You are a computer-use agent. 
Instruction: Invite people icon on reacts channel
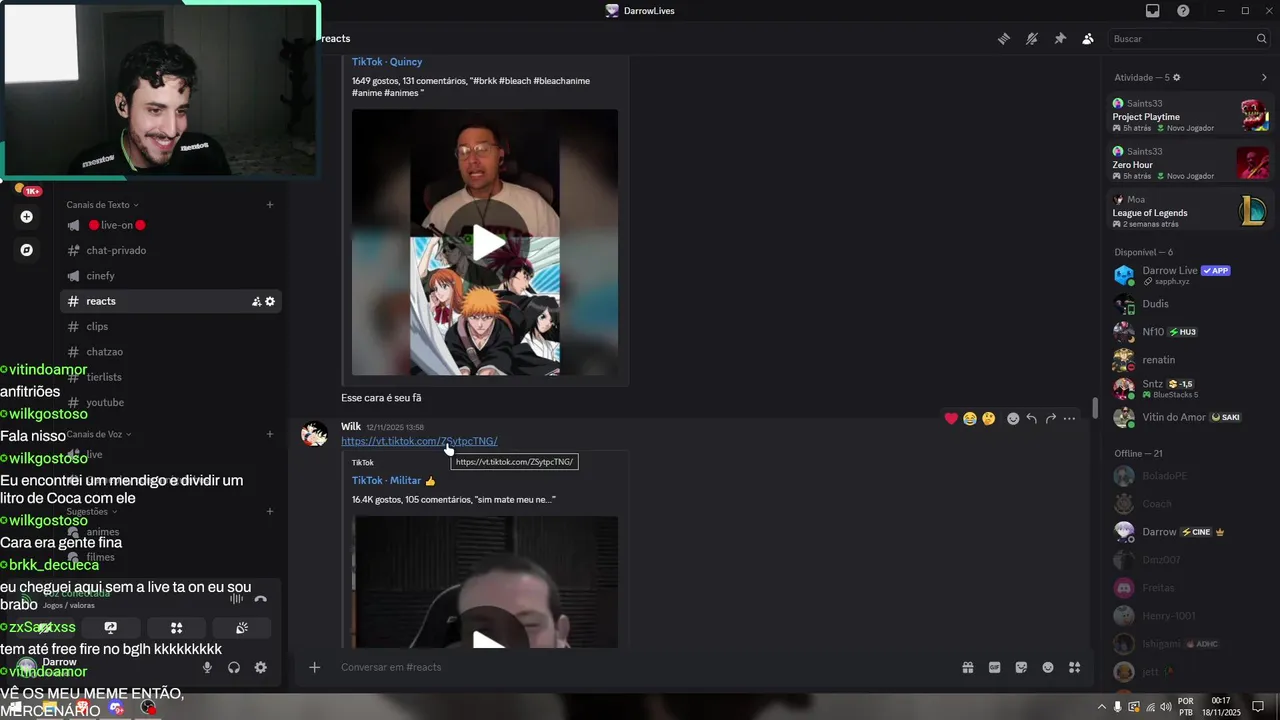coord(256,301)
